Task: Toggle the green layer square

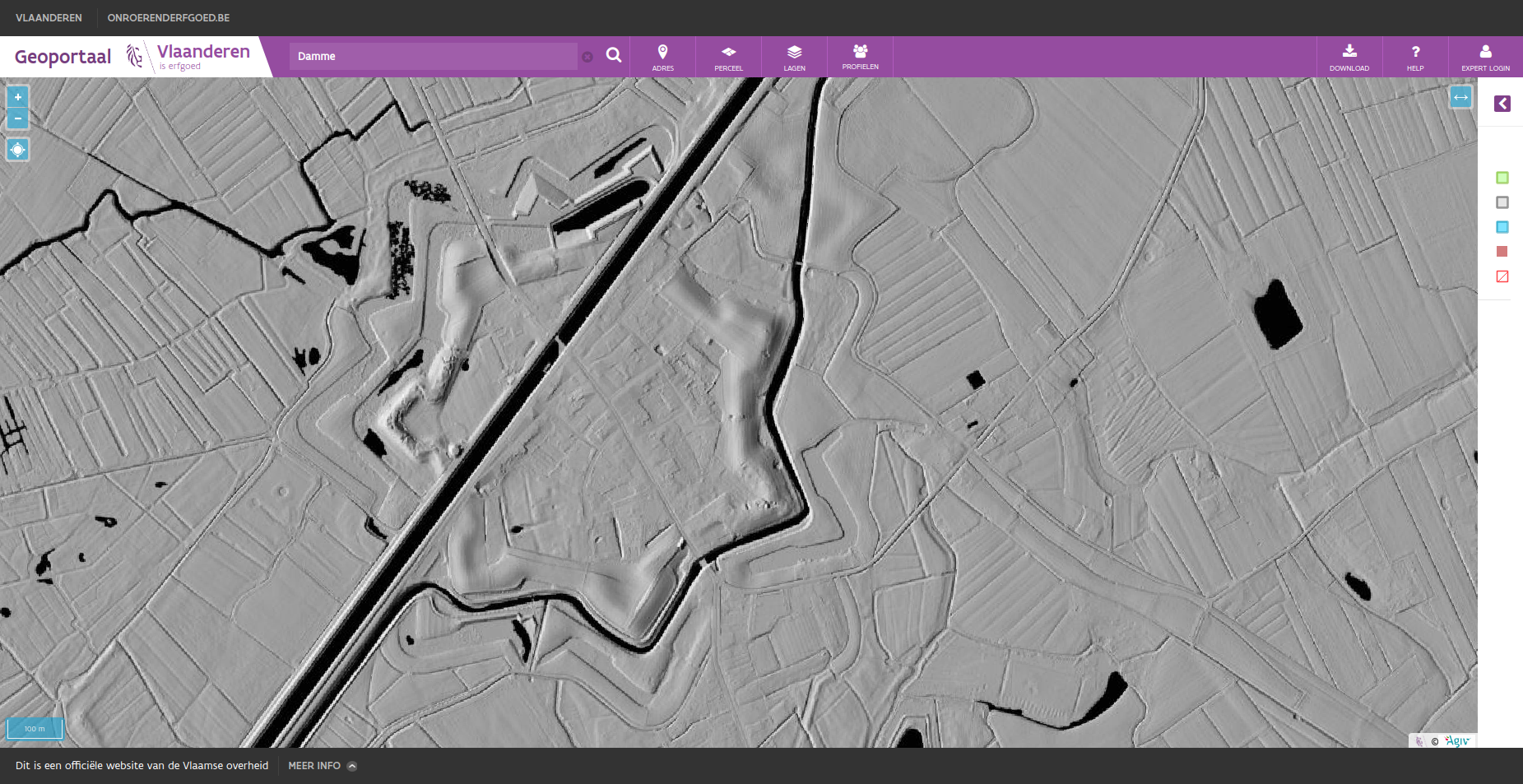Action: tap(1502, 178)
